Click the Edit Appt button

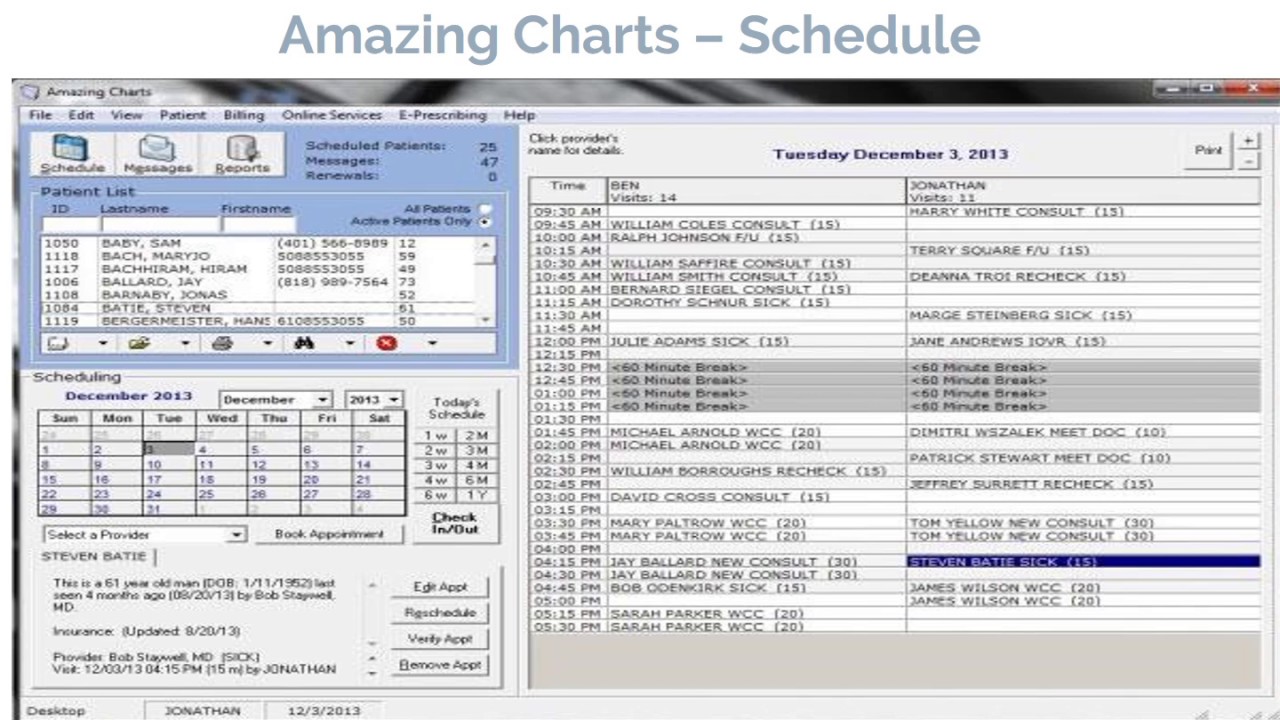click(440, 587)
